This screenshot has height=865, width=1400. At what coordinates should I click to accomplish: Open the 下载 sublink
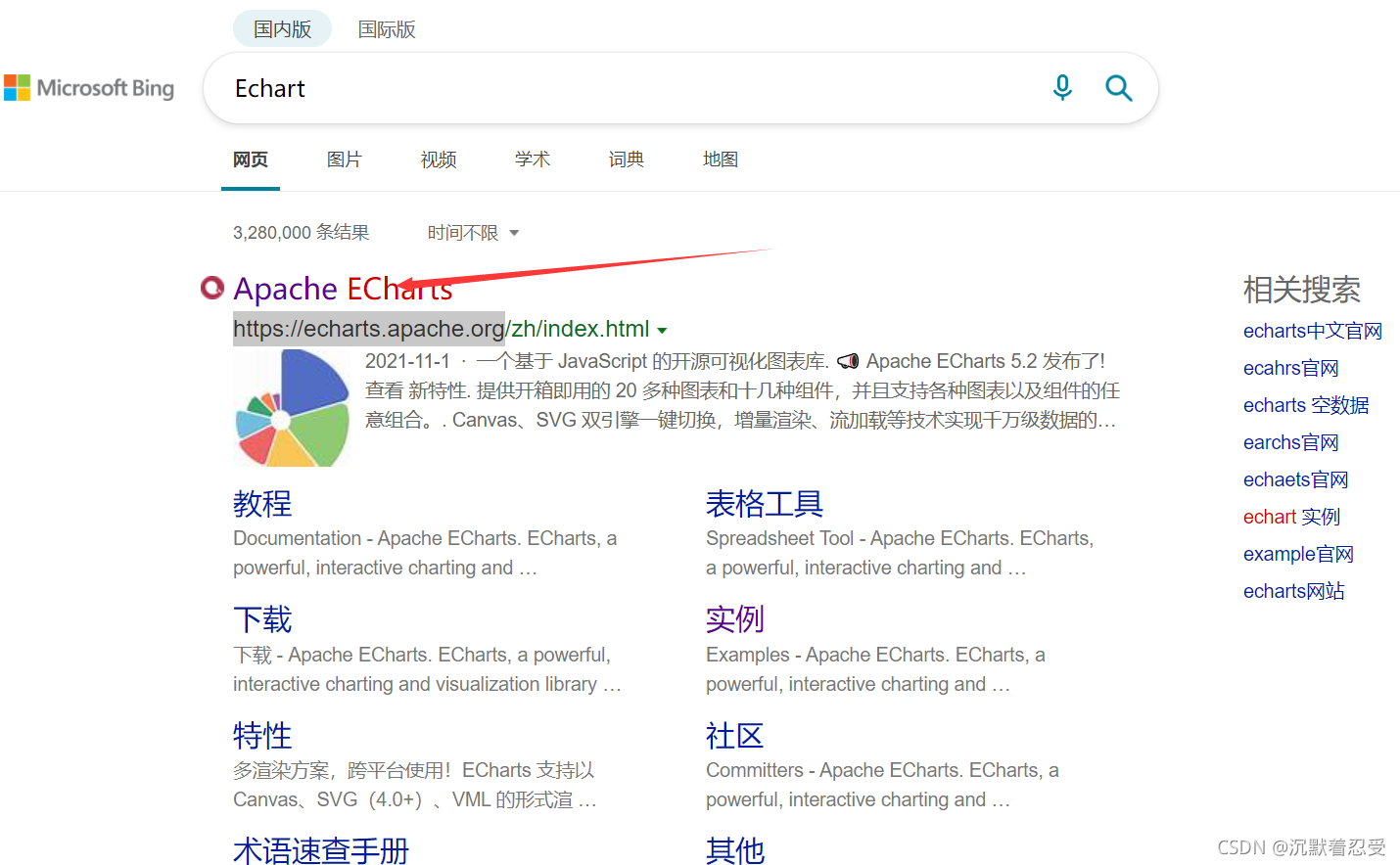(262, 619)
